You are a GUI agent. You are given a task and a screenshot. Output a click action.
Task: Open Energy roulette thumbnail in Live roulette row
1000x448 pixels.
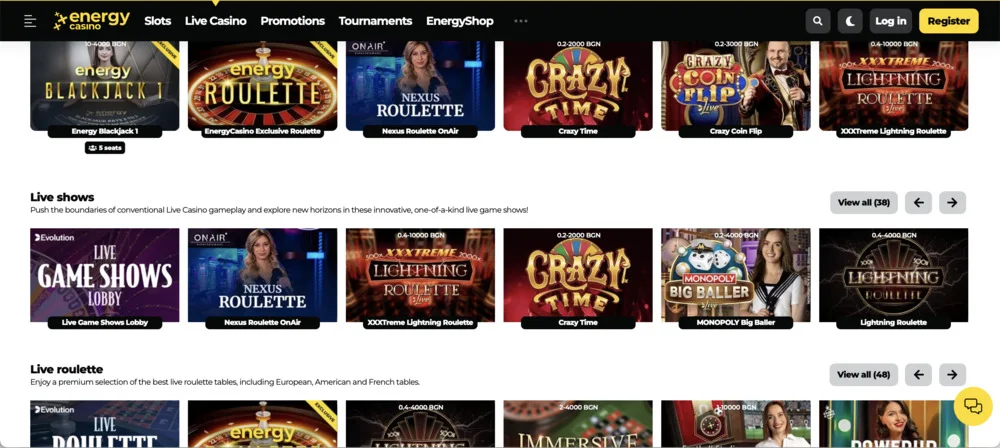[x=262, y=424]
